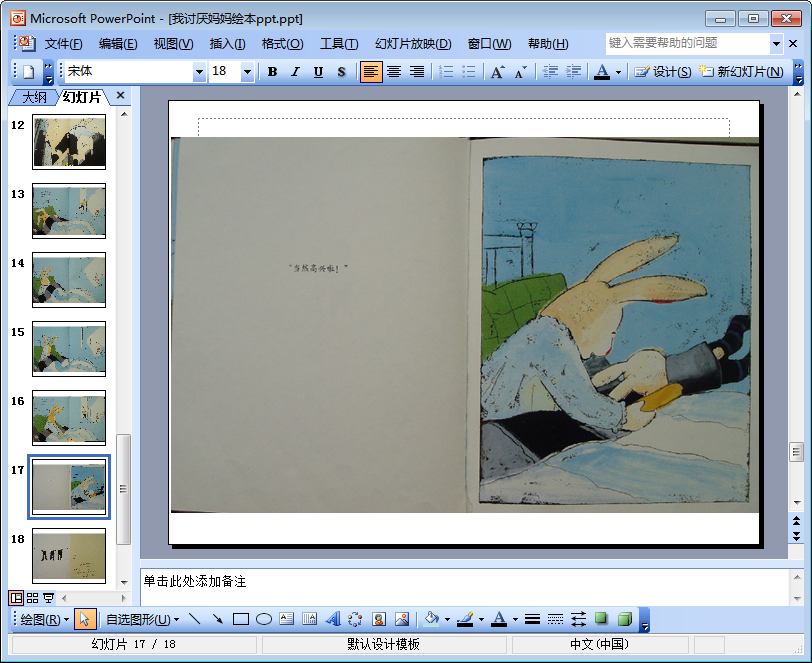The image size is (812, 663).
Task: Open 绘图(R) drawing menu
Action: coord(45,619)
